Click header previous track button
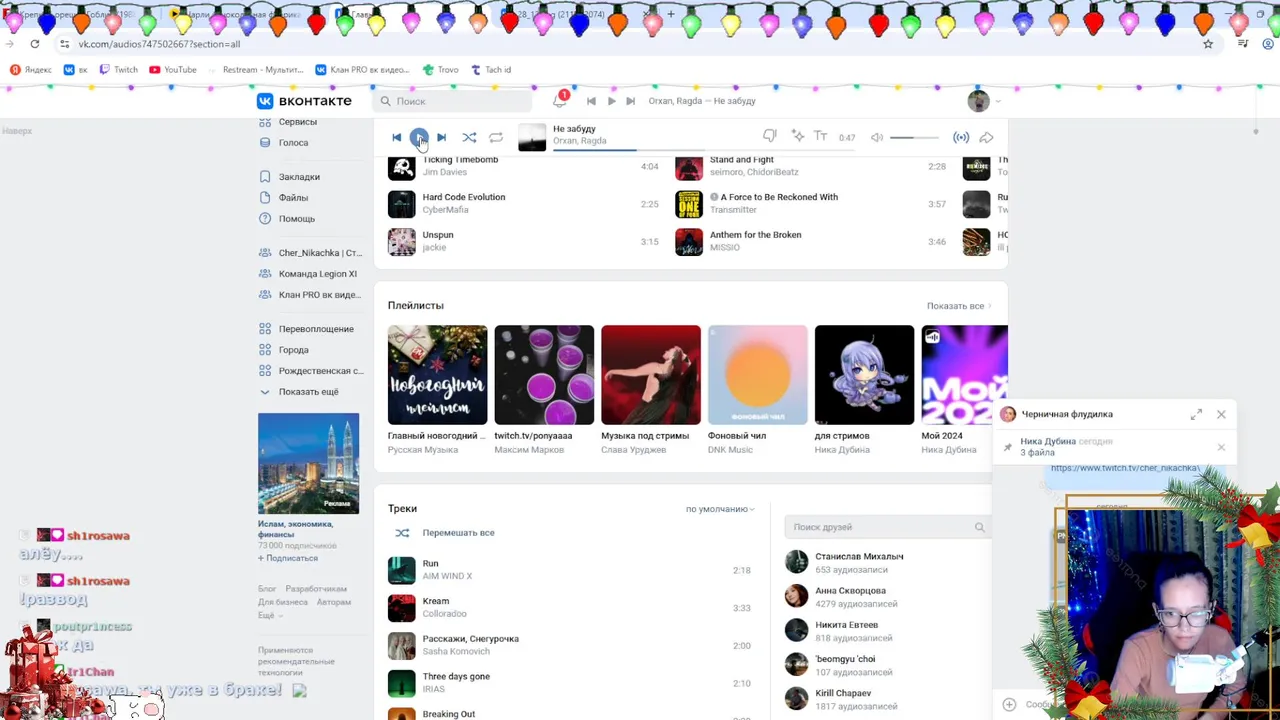 pyautogui.click(x=591, y=101)
